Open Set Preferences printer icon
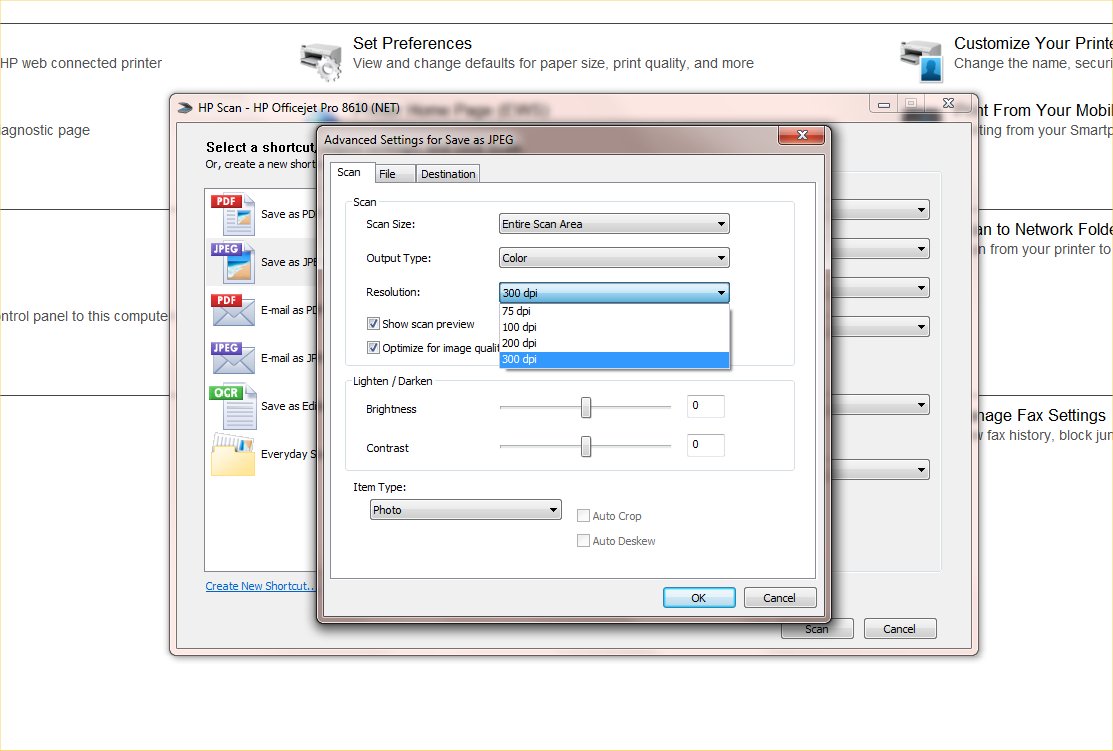1113x751 pixels. (321, 60)
